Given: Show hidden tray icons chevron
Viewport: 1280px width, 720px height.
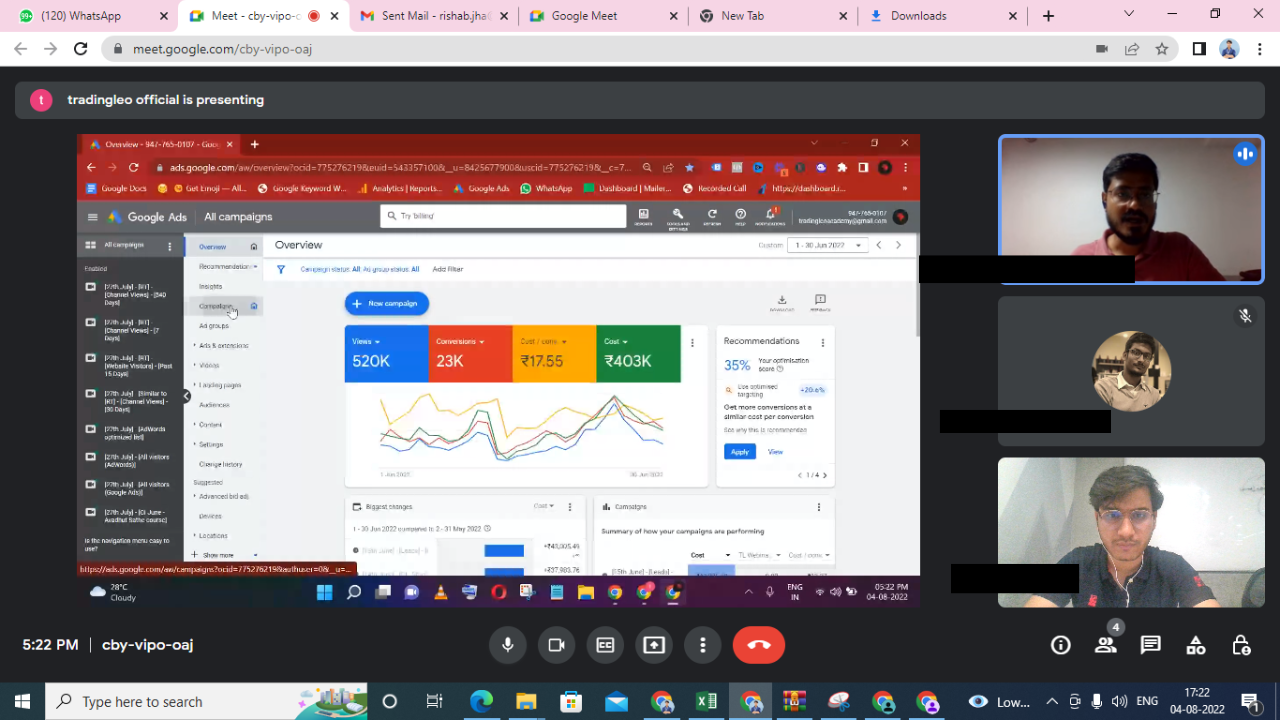Looking at the screenshot, I should [1052, 702].
